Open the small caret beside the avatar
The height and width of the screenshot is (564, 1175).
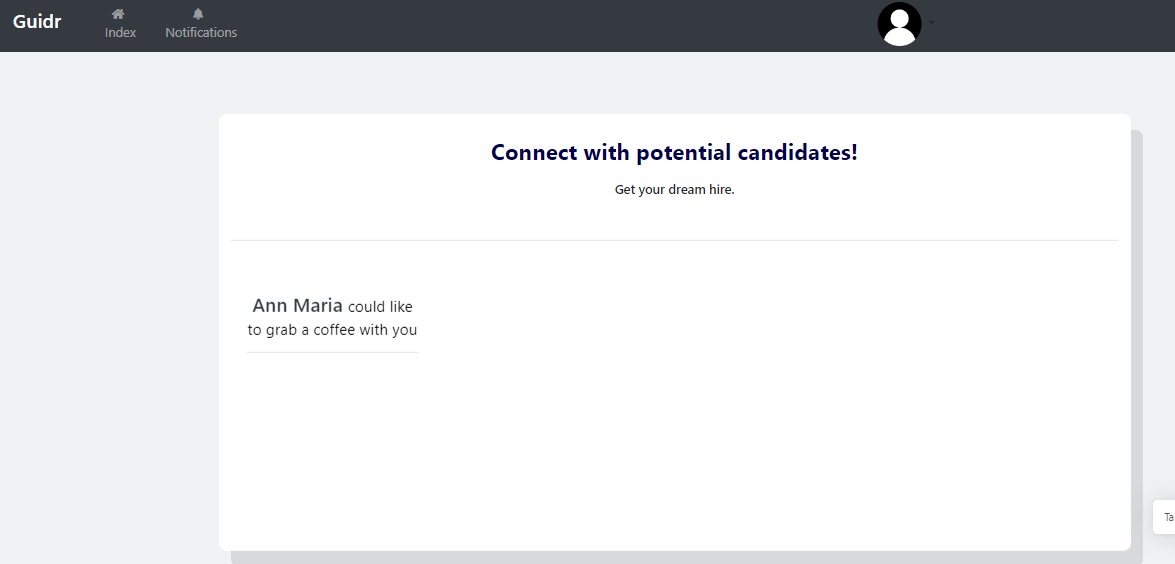tap(931, 21)
